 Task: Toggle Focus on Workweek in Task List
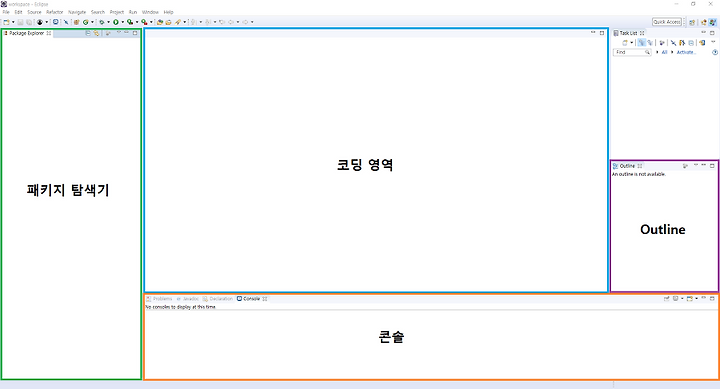coord(662,43)
